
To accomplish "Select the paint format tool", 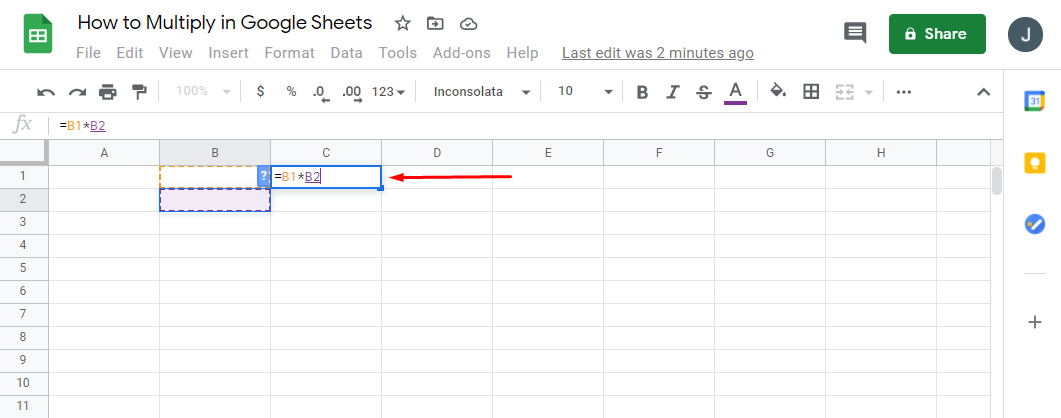I will click(x=139, y=92).
